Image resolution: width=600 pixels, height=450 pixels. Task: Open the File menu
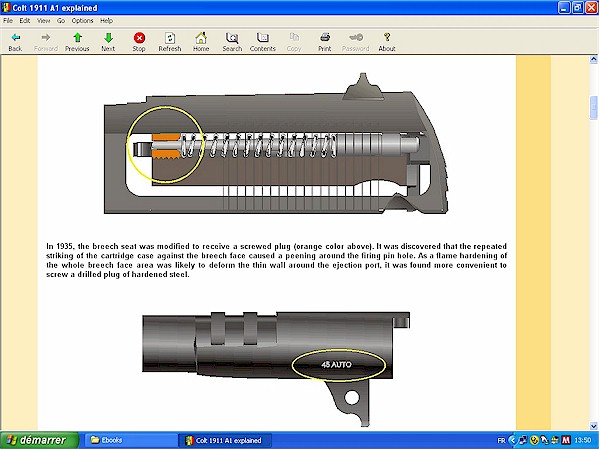8,21
